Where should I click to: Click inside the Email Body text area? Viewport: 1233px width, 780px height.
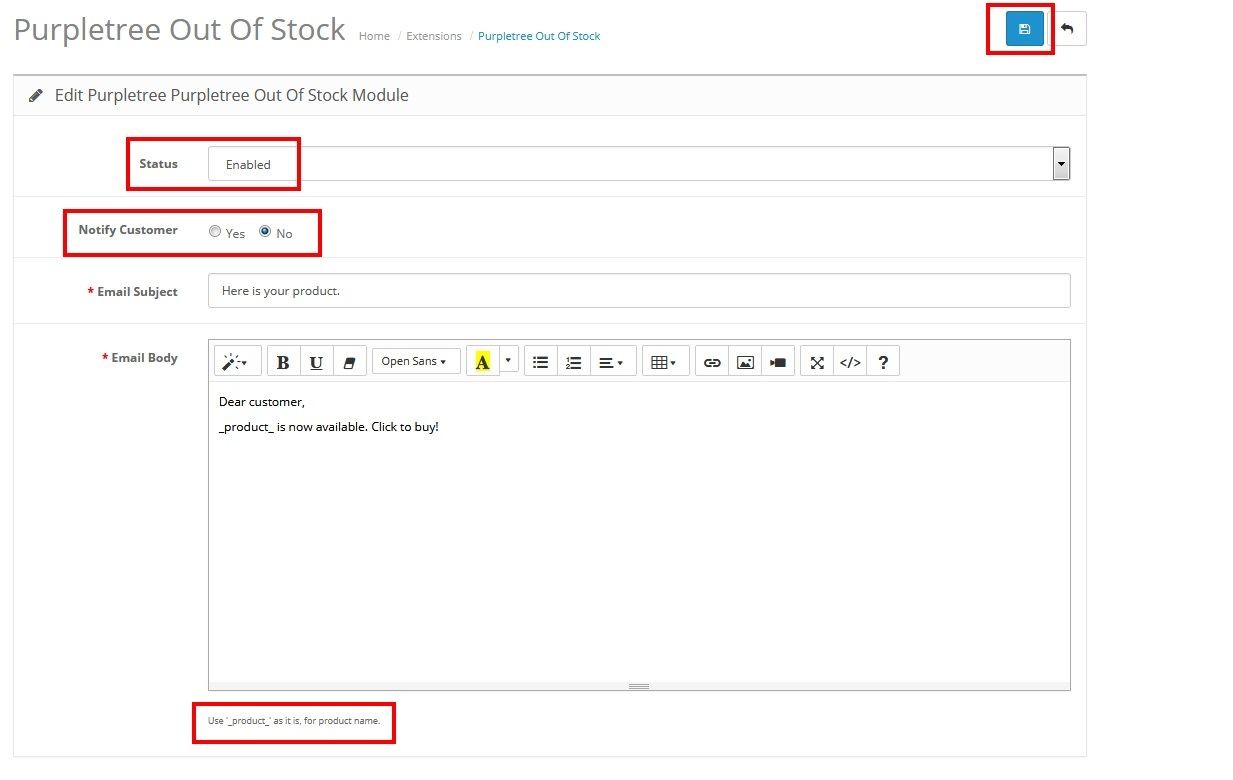click(x=639, y=532)
